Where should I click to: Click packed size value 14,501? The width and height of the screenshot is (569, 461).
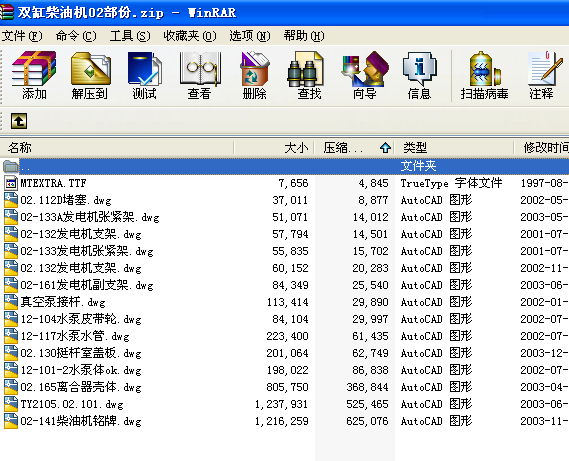click(370, 234)
